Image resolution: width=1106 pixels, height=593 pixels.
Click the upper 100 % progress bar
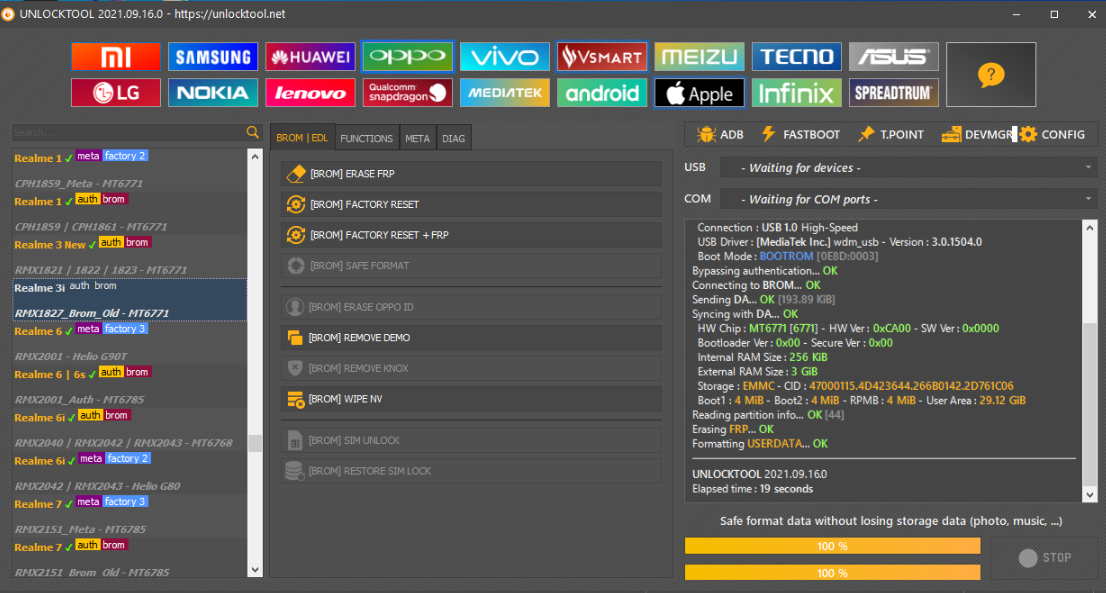tap(832, 546)
